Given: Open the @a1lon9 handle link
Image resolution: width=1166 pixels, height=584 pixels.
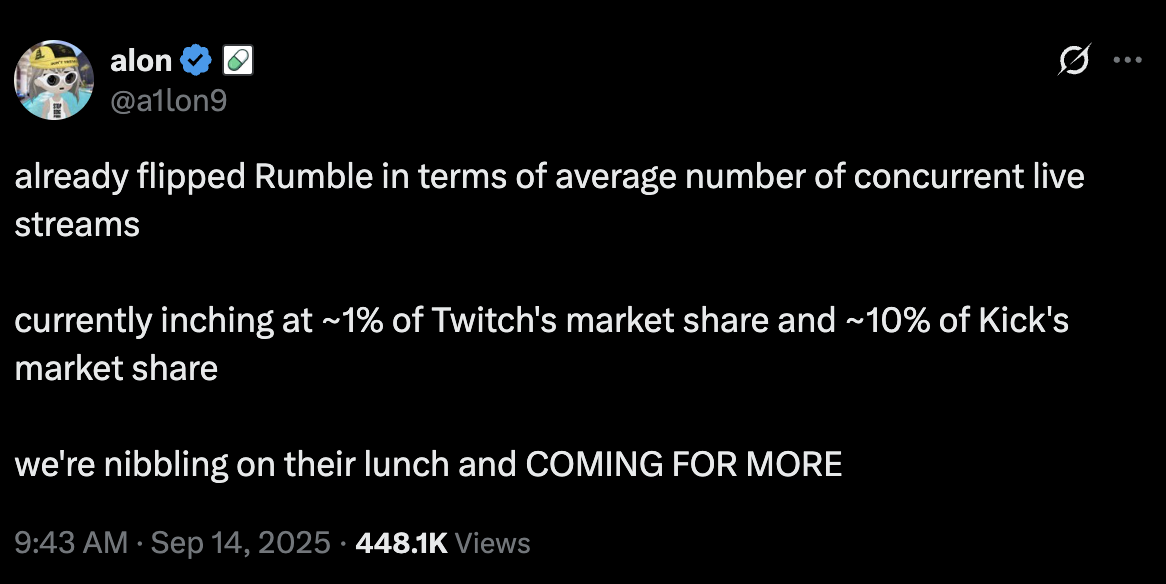Looking at the screenshot, I should (x=169, y=100).
